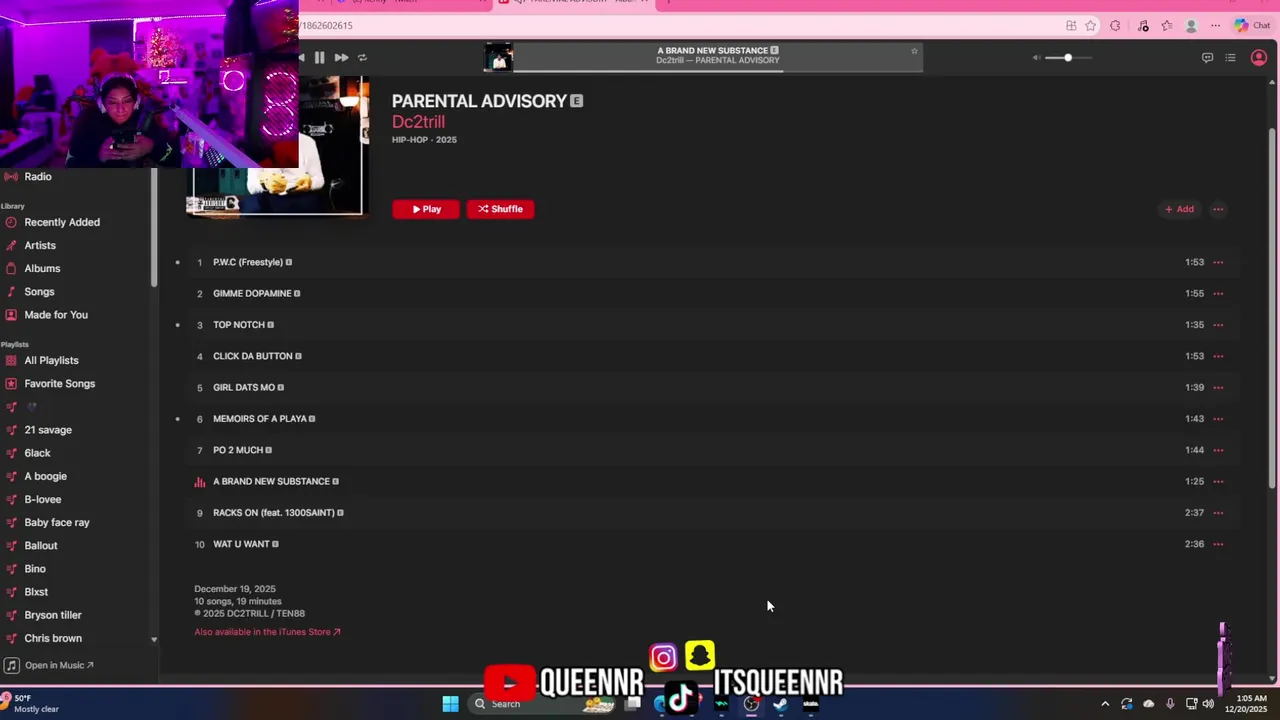
Task: Open more options for CLICK DA BUTTON
Action: tap(1218, 356)
